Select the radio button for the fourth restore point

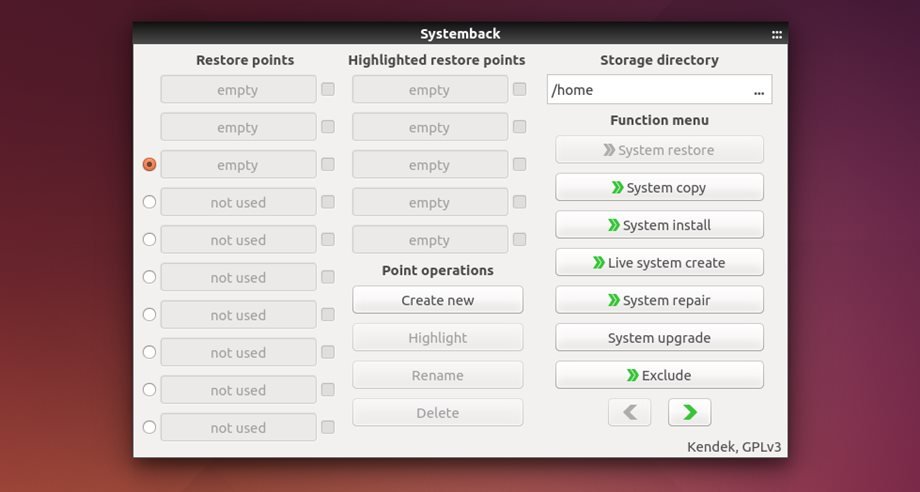[x=150, y=202]
